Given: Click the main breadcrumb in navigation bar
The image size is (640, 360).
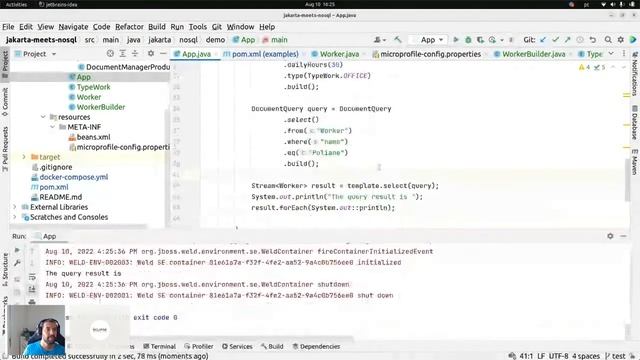Looking at the screenshot, I should click(275, 40).
